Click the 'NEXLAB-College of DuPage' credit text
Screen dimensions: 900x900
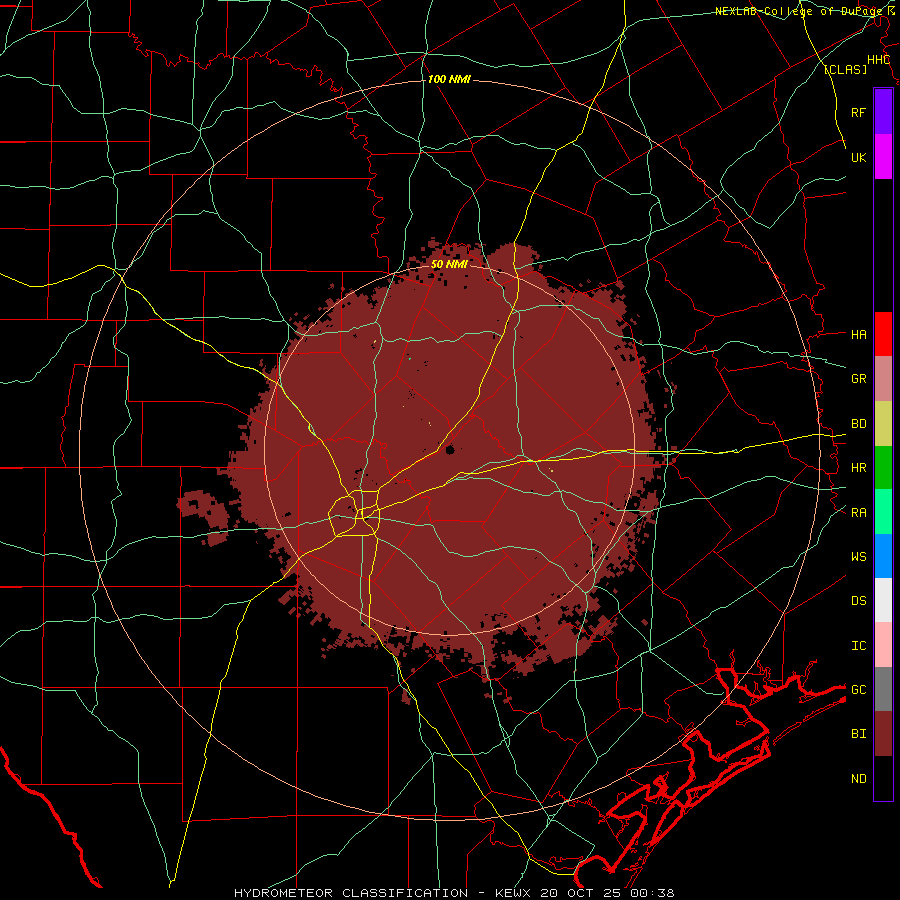800,11
